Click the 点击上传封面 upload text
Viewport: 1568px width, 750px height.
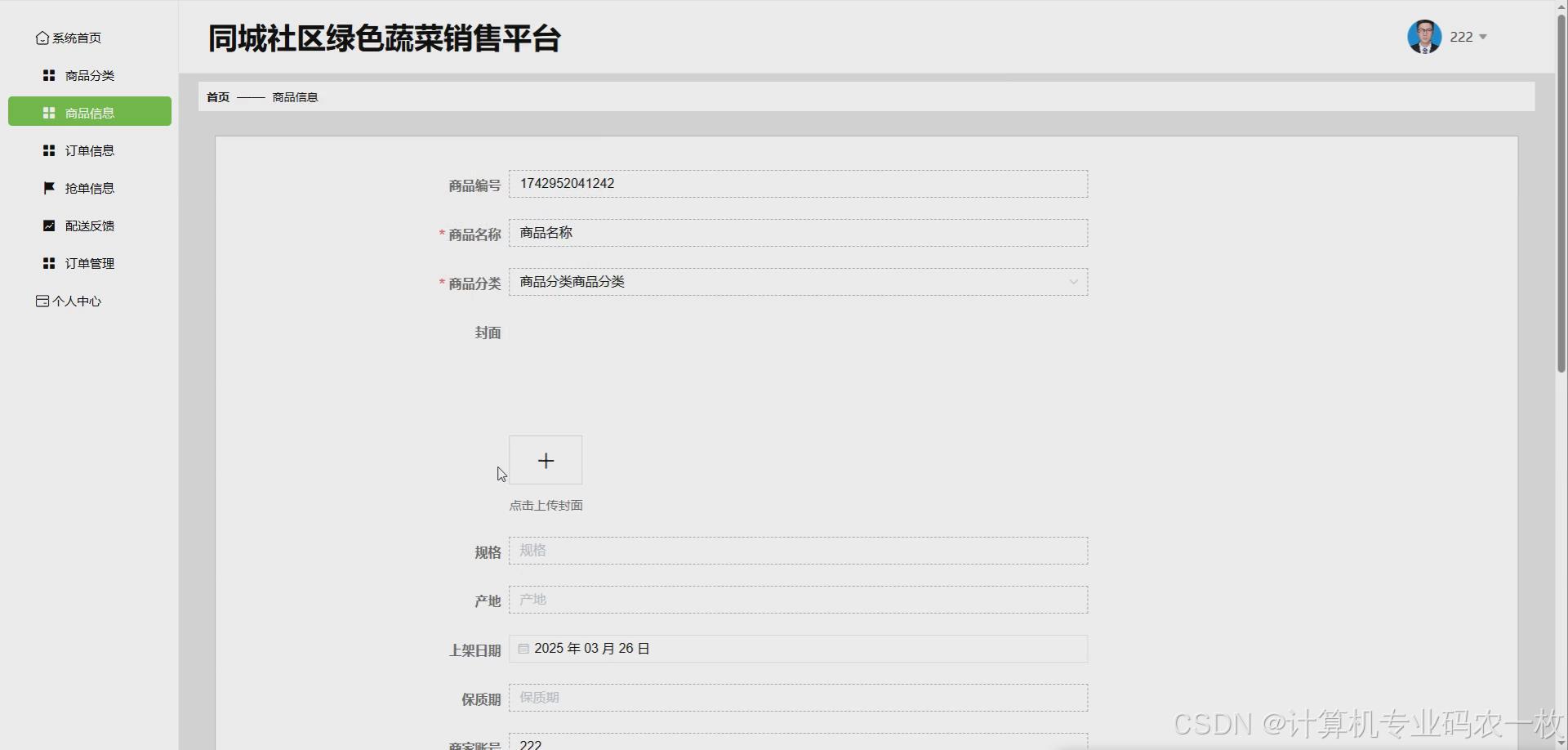click(545, 505)
